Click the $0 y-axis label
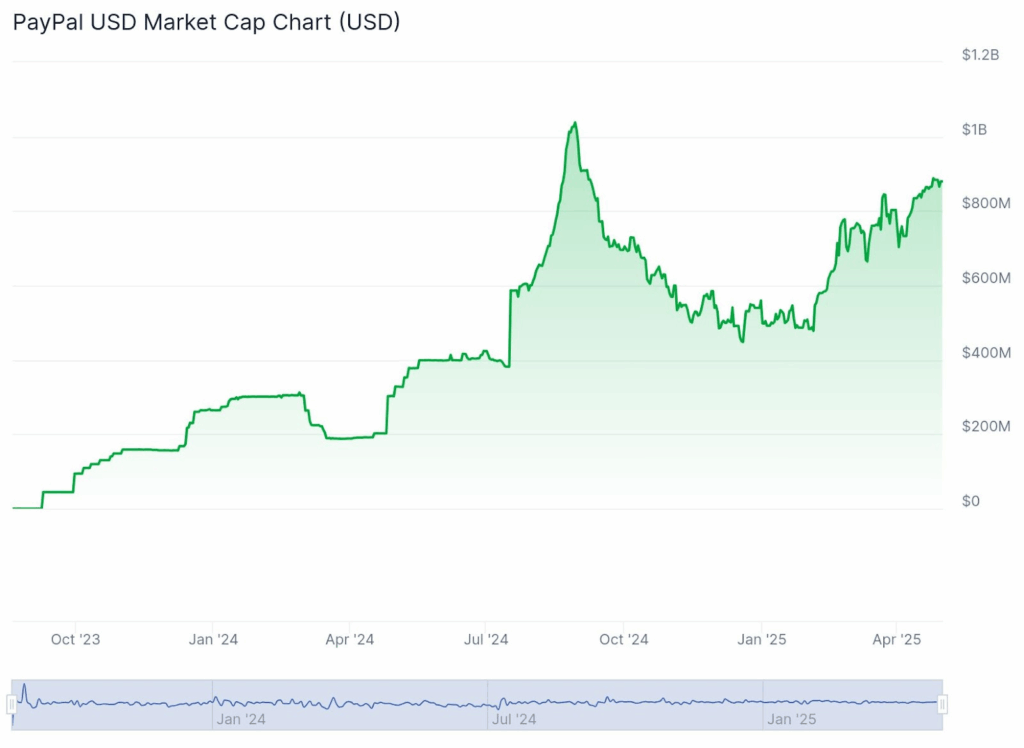 pos(971,501)
